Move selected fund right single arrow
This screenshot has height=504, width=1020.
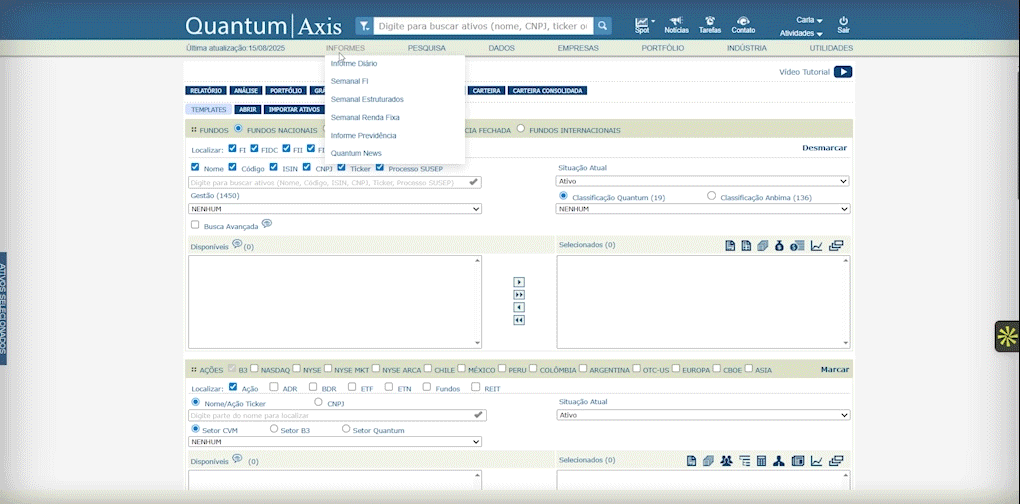(x=519, y=282)
